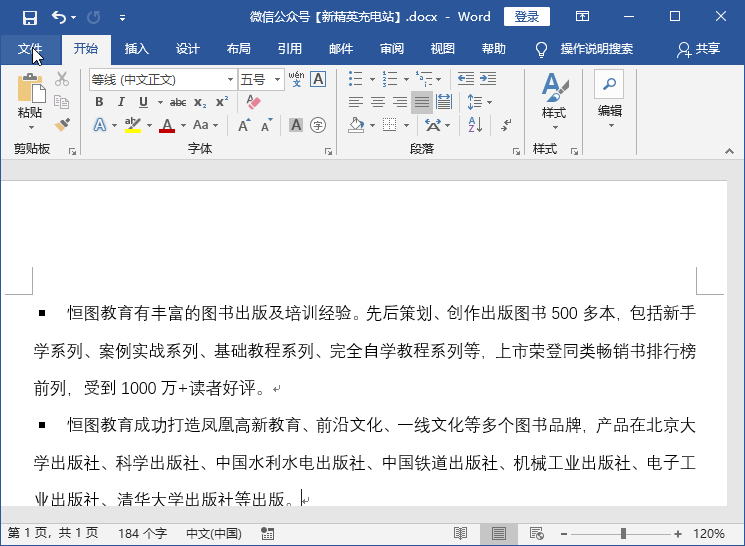Open the font color dropdown arrow
Screen dimensions: 745x546
pos(183,125)
